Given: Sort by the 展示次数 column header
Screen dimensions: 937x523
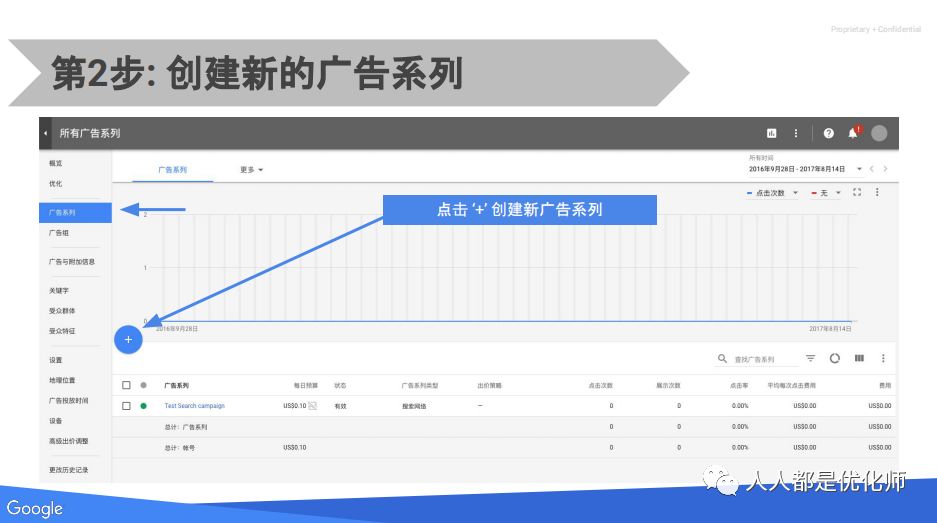Looking at the screenshot, I should point(668,386).
